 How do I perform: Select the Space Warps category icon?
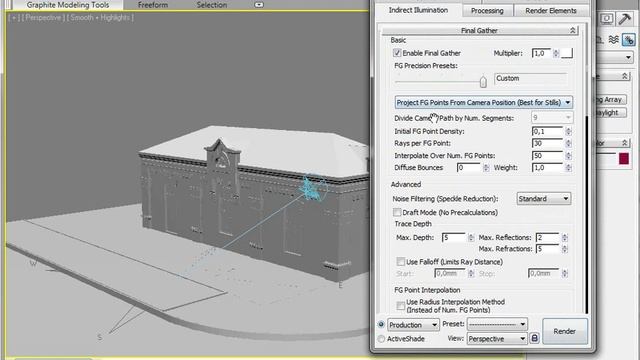pyautogui.click(x=613, y=40)
